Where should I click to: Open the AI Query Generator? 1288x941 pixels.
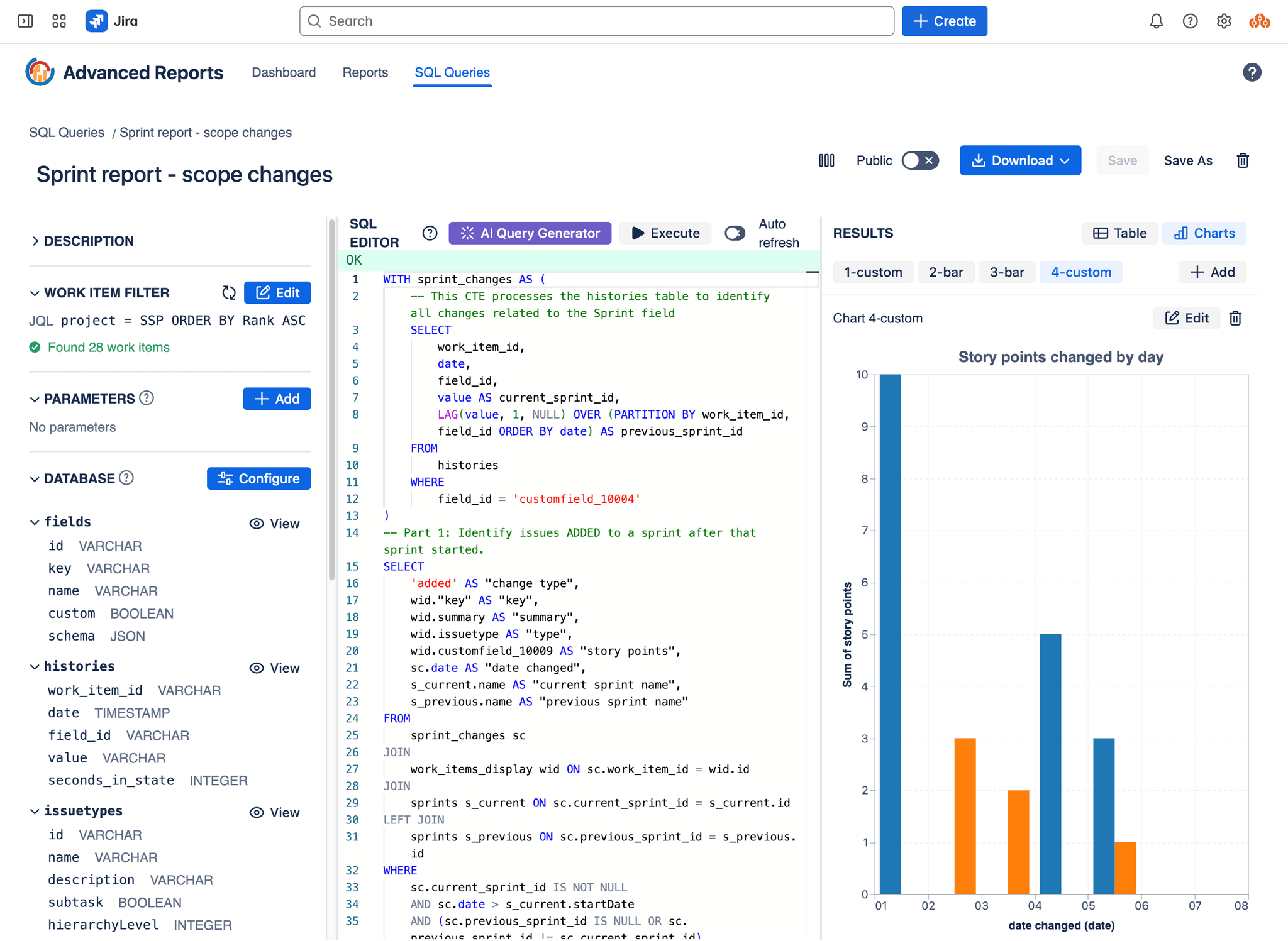pos(530,233)
